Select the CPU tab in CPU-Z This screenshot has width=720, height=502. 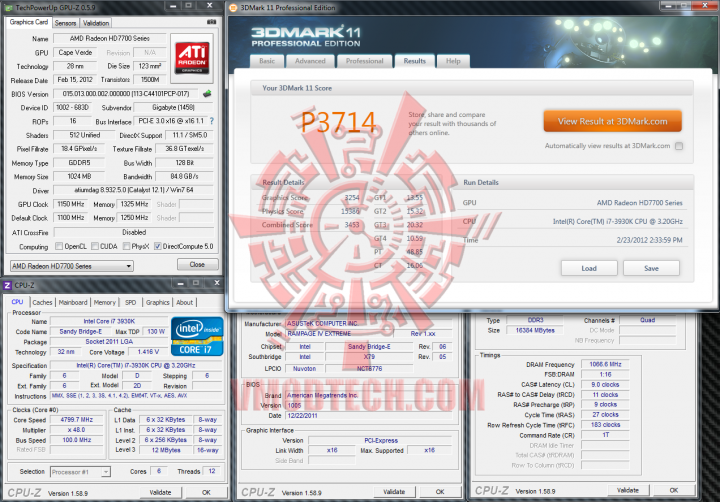click(17, 302)
